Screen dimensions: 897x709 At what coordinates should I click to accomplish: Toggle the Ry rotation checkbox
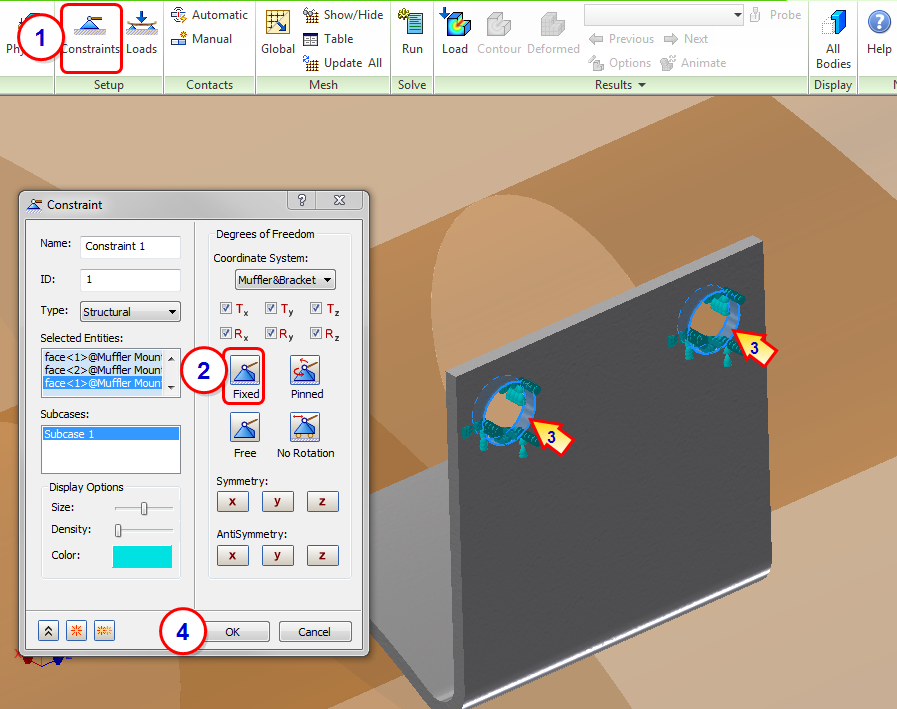click(271, 332)
